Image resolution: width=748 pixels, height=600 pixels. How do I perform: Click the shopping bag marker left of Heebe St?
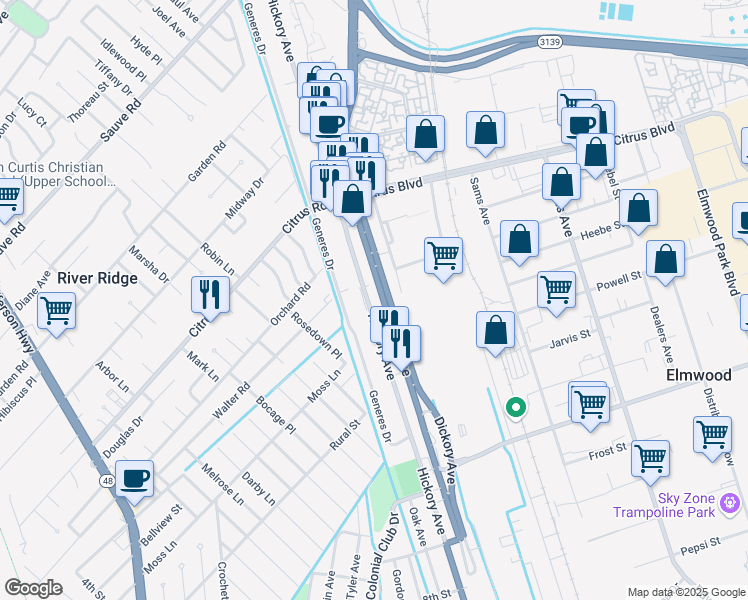pyautogui.click(x=519, y=240)
